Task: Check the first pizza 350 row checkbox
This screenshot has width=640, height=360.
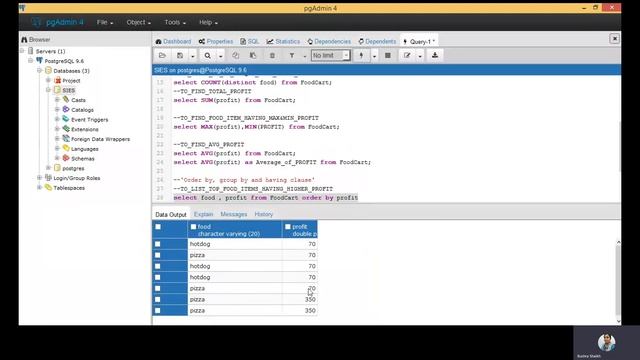Action: click(x=158, y=300)
